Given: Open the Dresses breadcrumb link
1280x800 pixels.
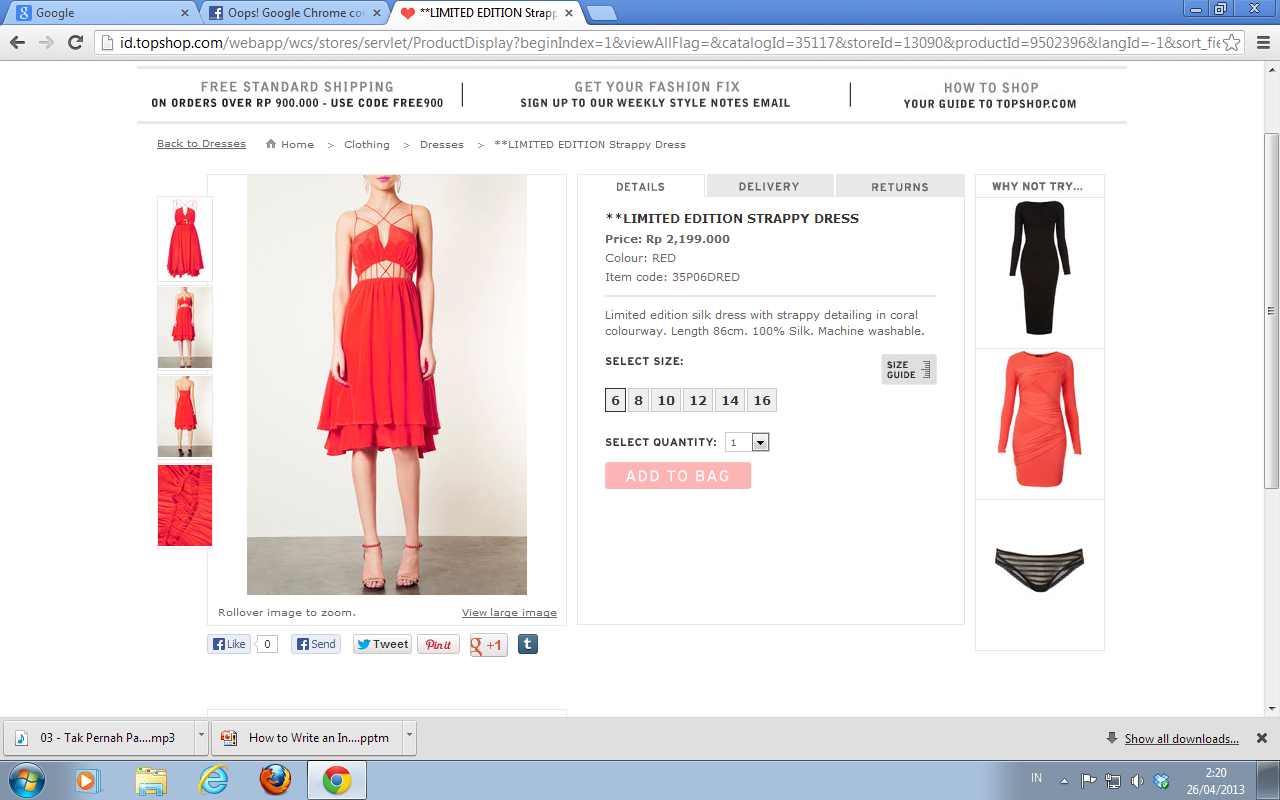Looking at the screenshot, I should point(442,144).
